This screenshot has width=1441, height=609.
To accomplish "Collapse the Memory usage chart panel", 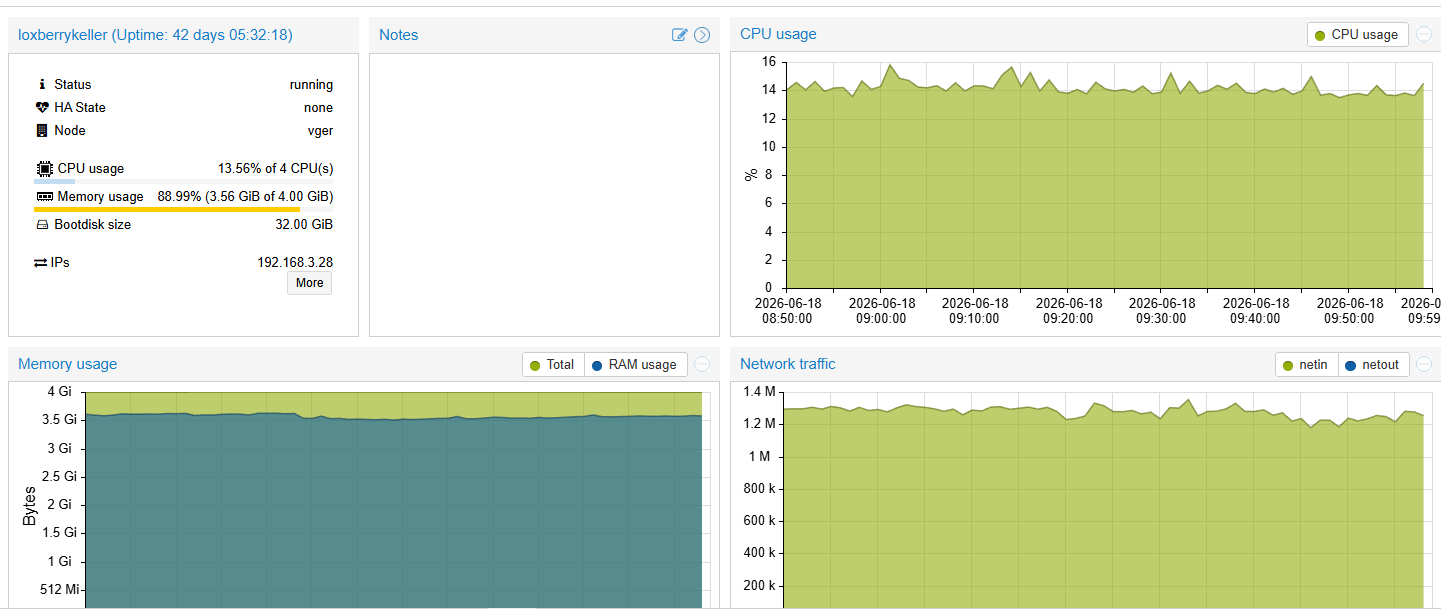I will tap(702, 364).
